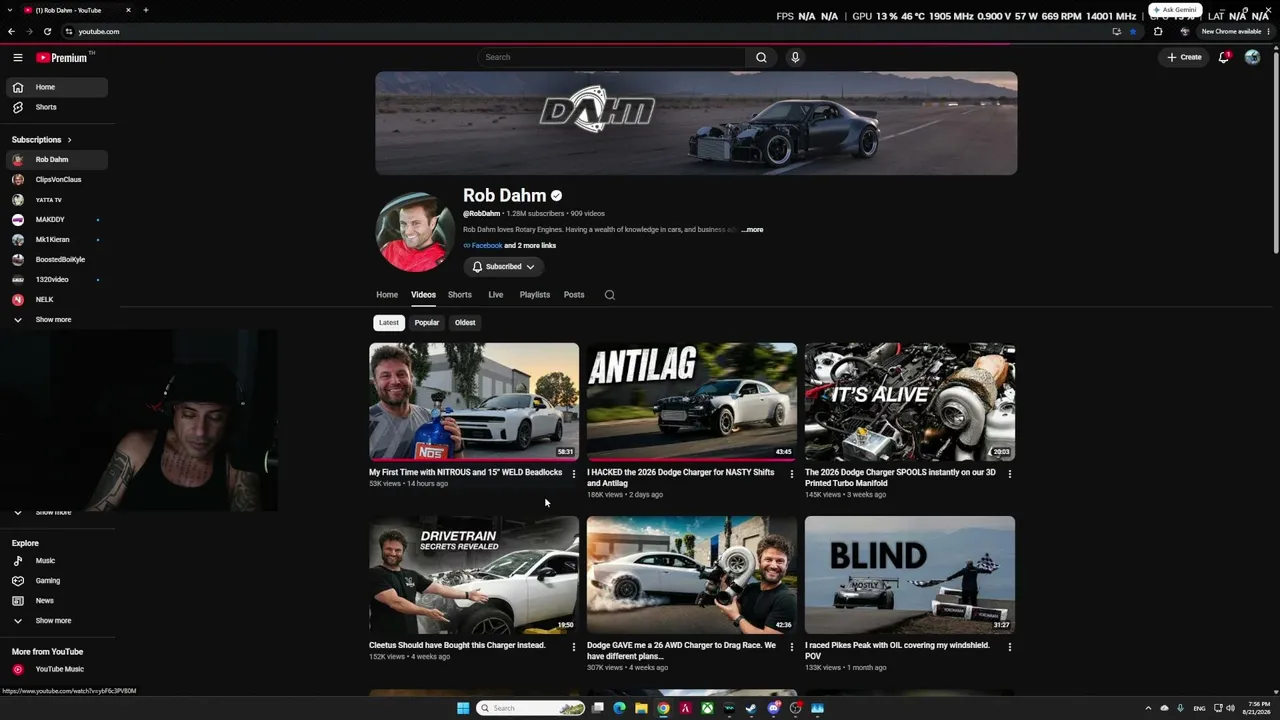Screen dimensions: 1280x720
Task: Open the ClipsVonClaus subscription
Action: coord(57,180)
